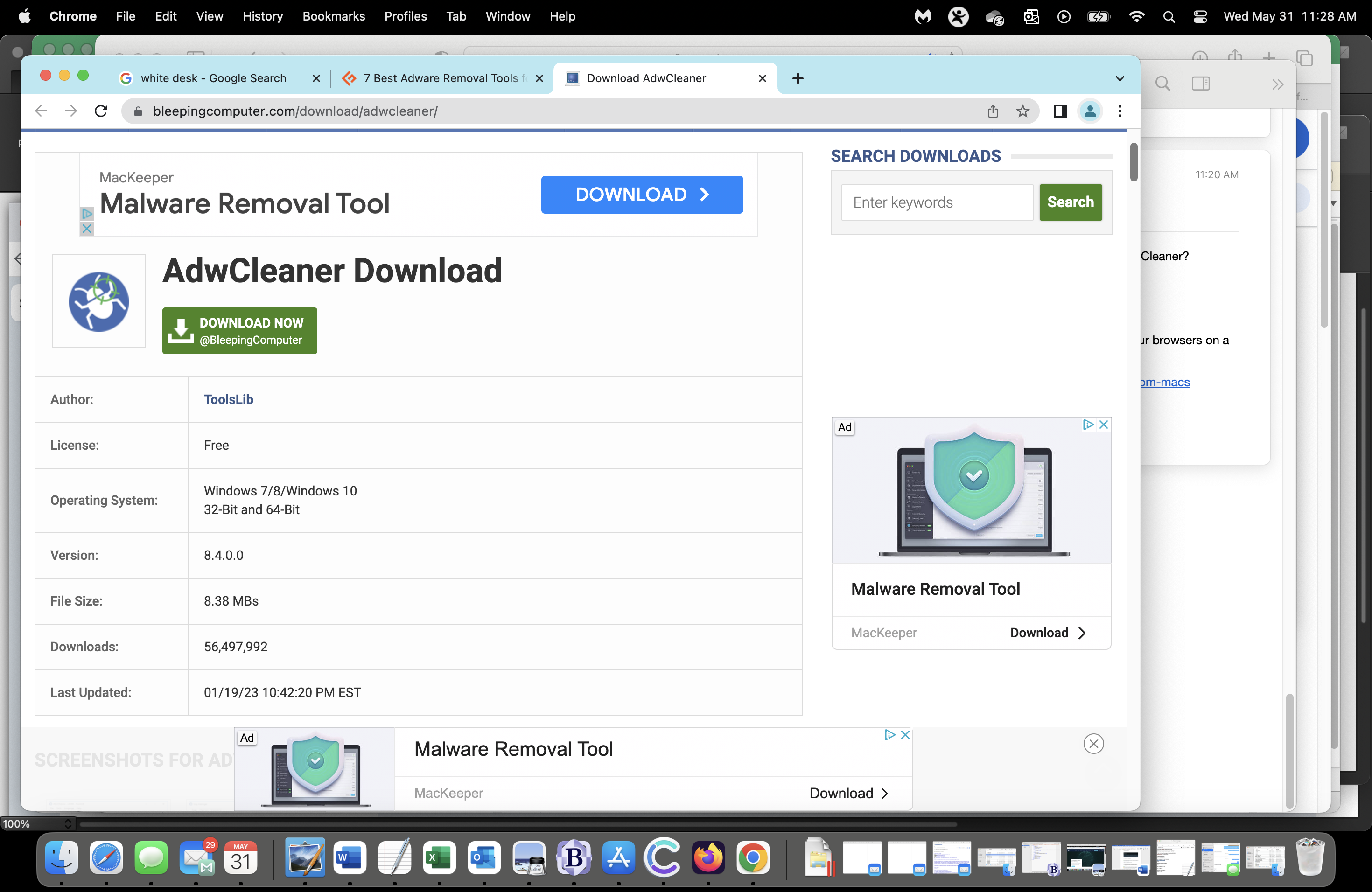
Task: Open Messages from the Dock
Action: click(x=151, y=858)
